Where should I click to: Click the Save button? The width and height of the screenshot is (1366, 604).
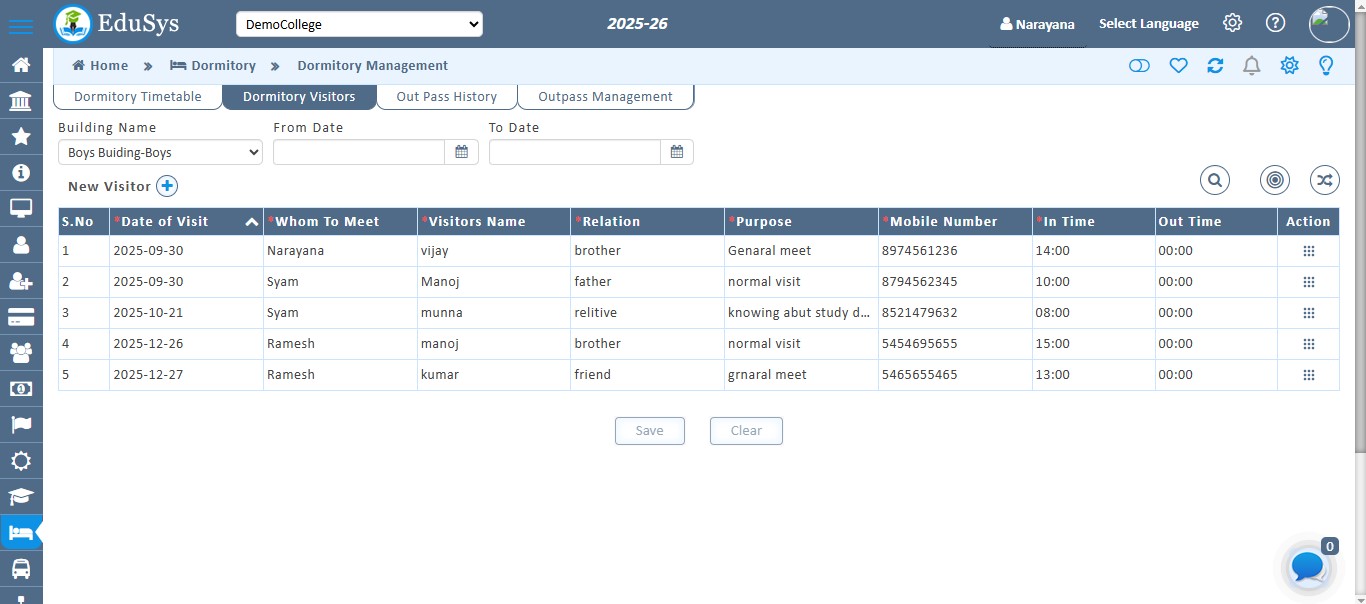[x=649, y=430]
